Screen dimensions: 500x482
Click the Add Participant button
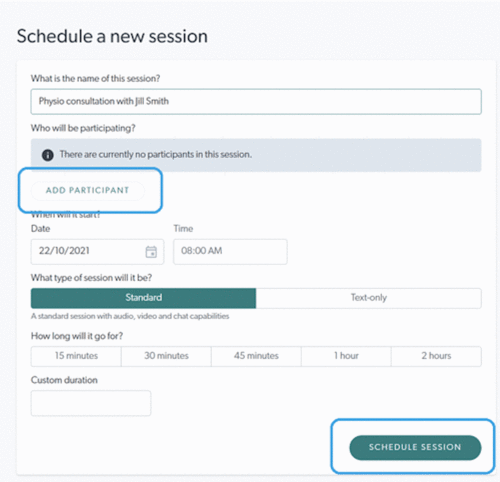88,191
